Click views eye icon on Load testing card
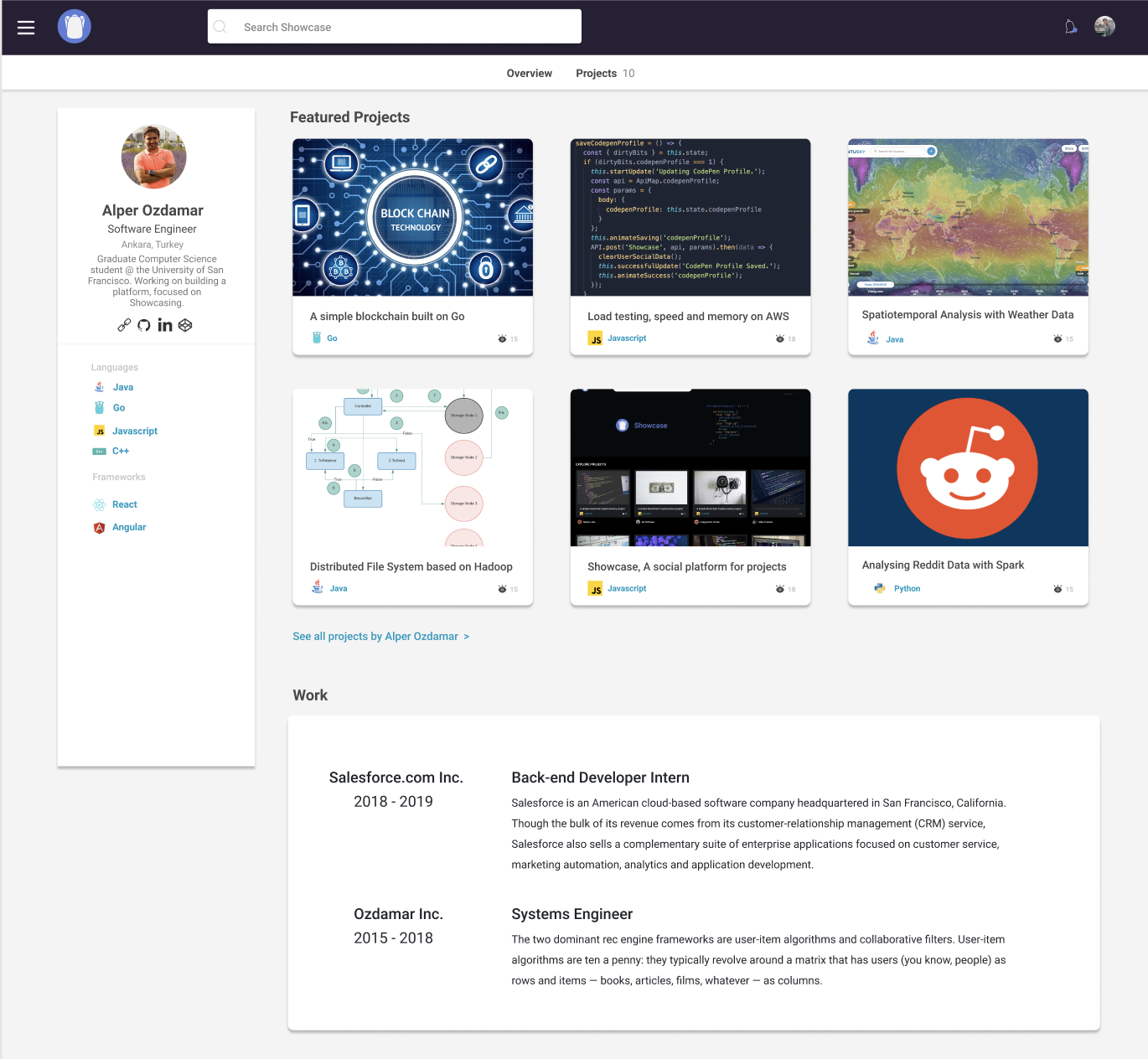 pyautogui.click(x=780, y=338)
